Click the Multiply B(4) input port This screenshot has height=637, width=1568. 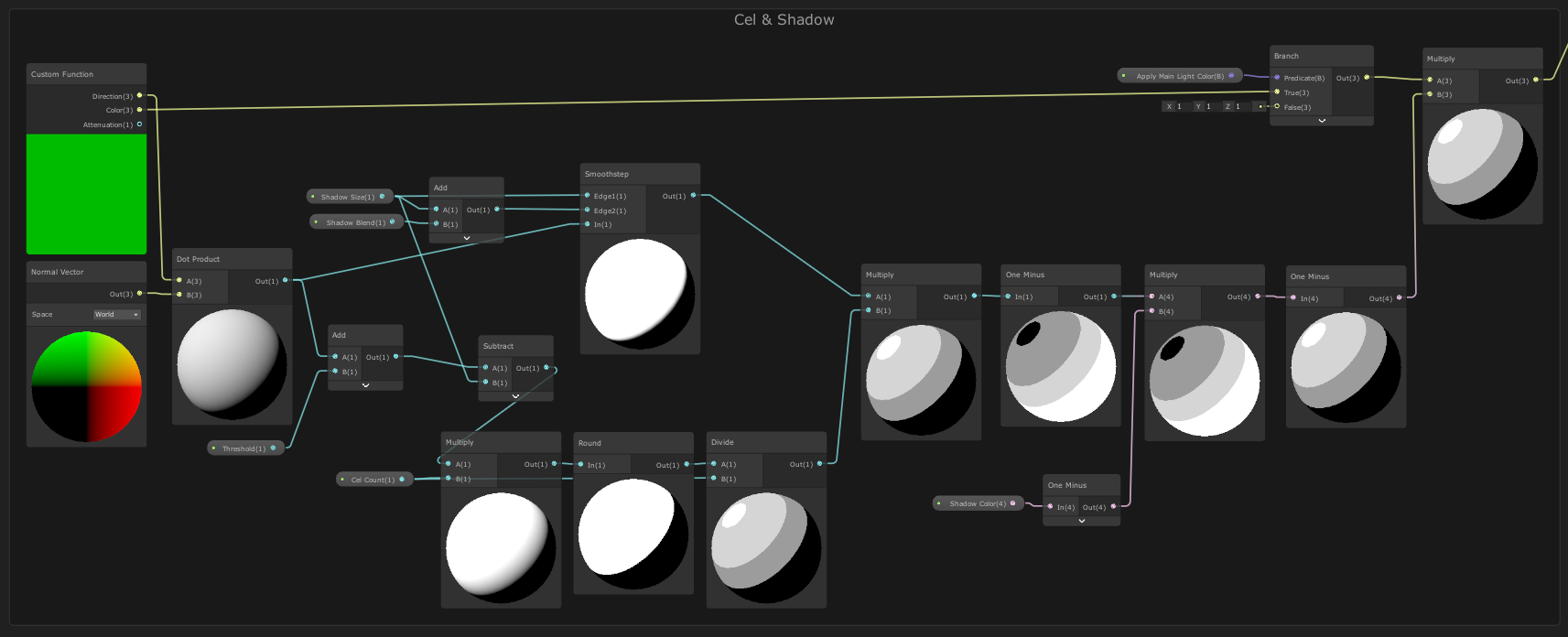[1152, 311]
